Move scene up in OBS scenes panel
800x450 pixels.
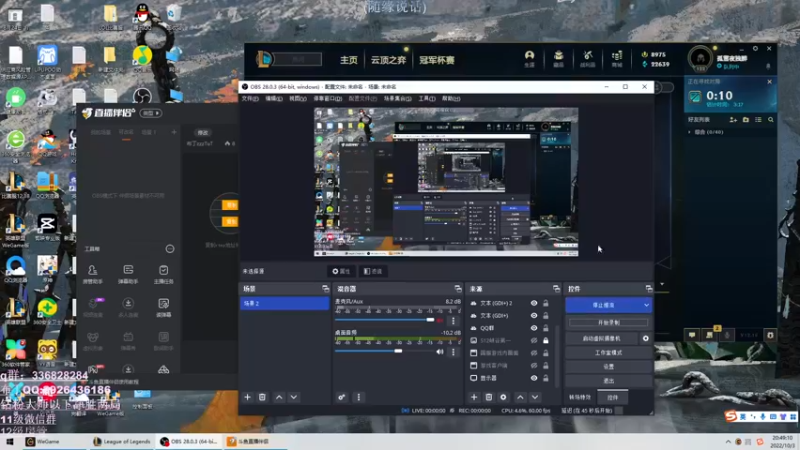point(279,397)
